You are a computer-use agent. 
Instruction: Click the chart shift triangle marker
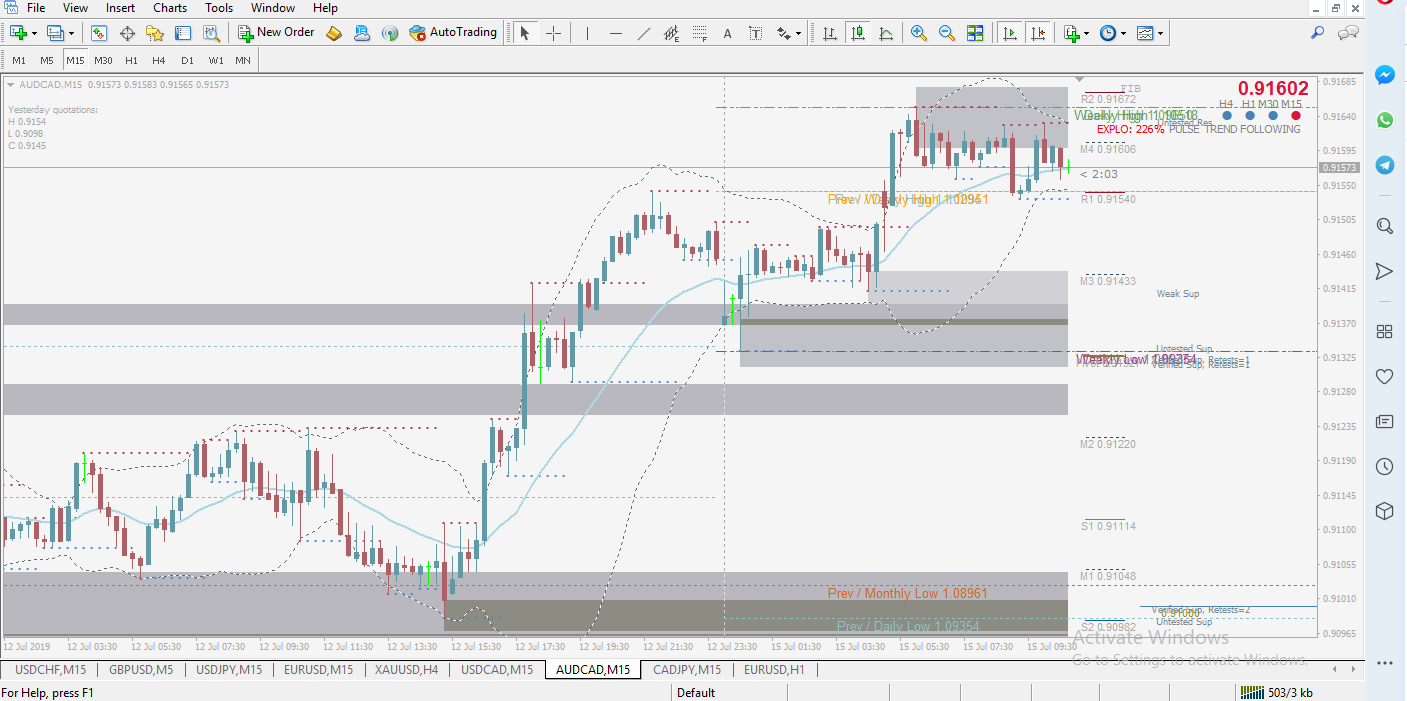click(1078, 79)
